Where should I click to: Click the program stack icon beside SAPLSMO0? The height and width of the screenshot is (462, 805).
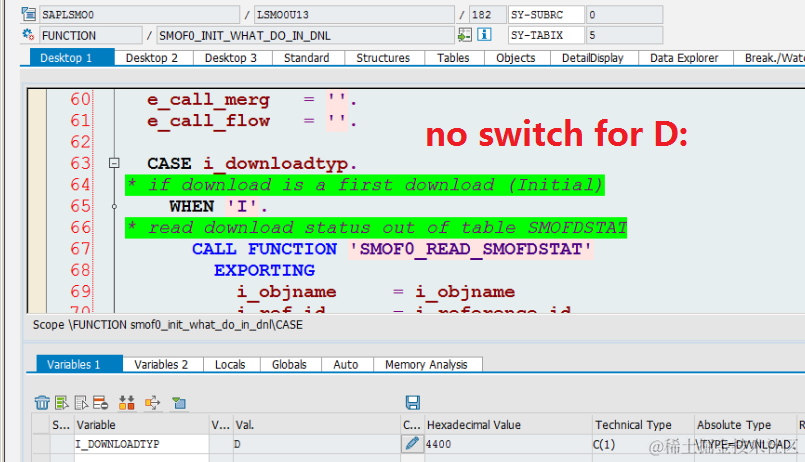pos(28,14)
